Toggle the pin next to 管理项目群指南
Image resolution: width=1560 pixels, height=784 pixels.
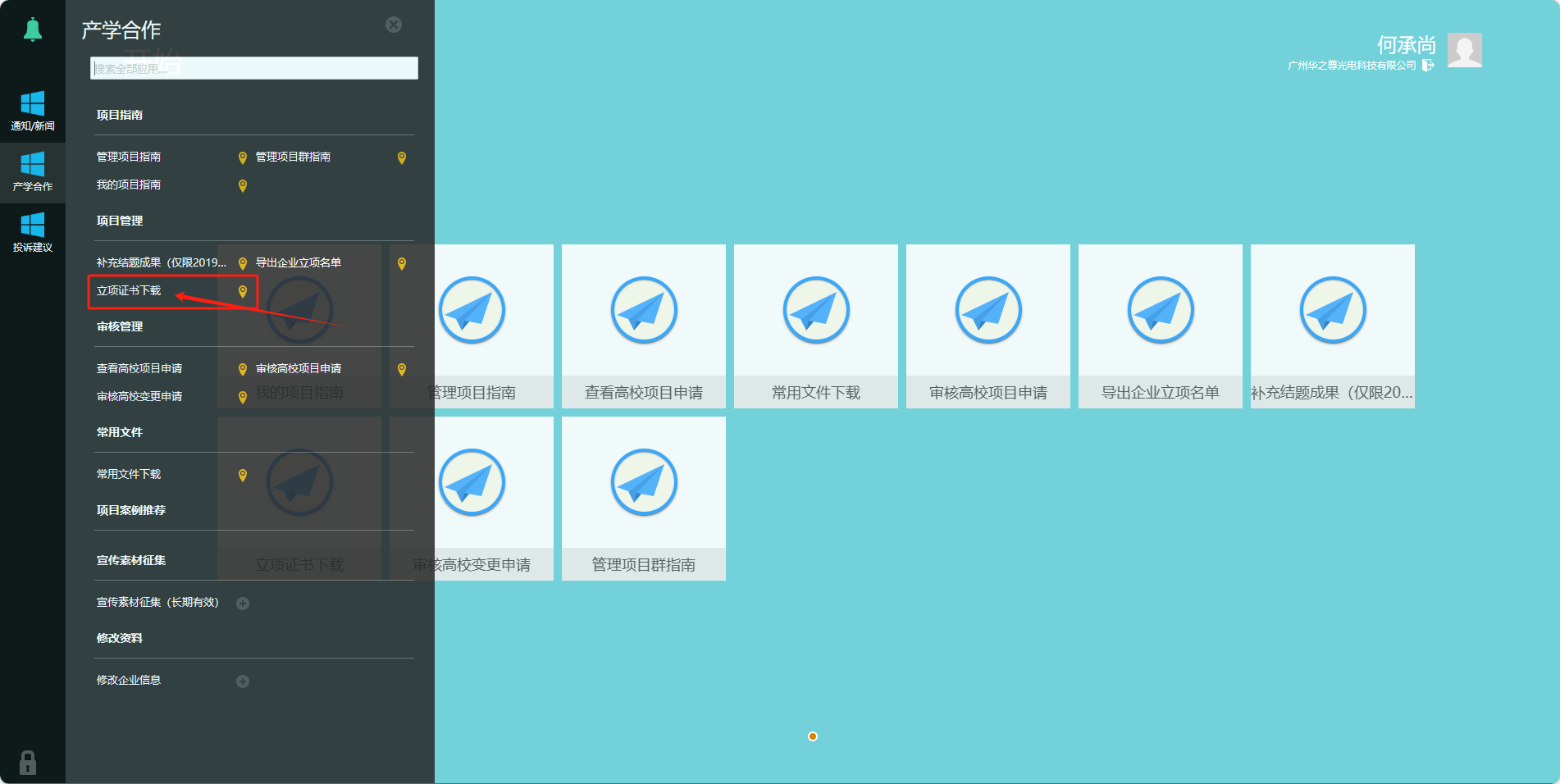(401, 157)
